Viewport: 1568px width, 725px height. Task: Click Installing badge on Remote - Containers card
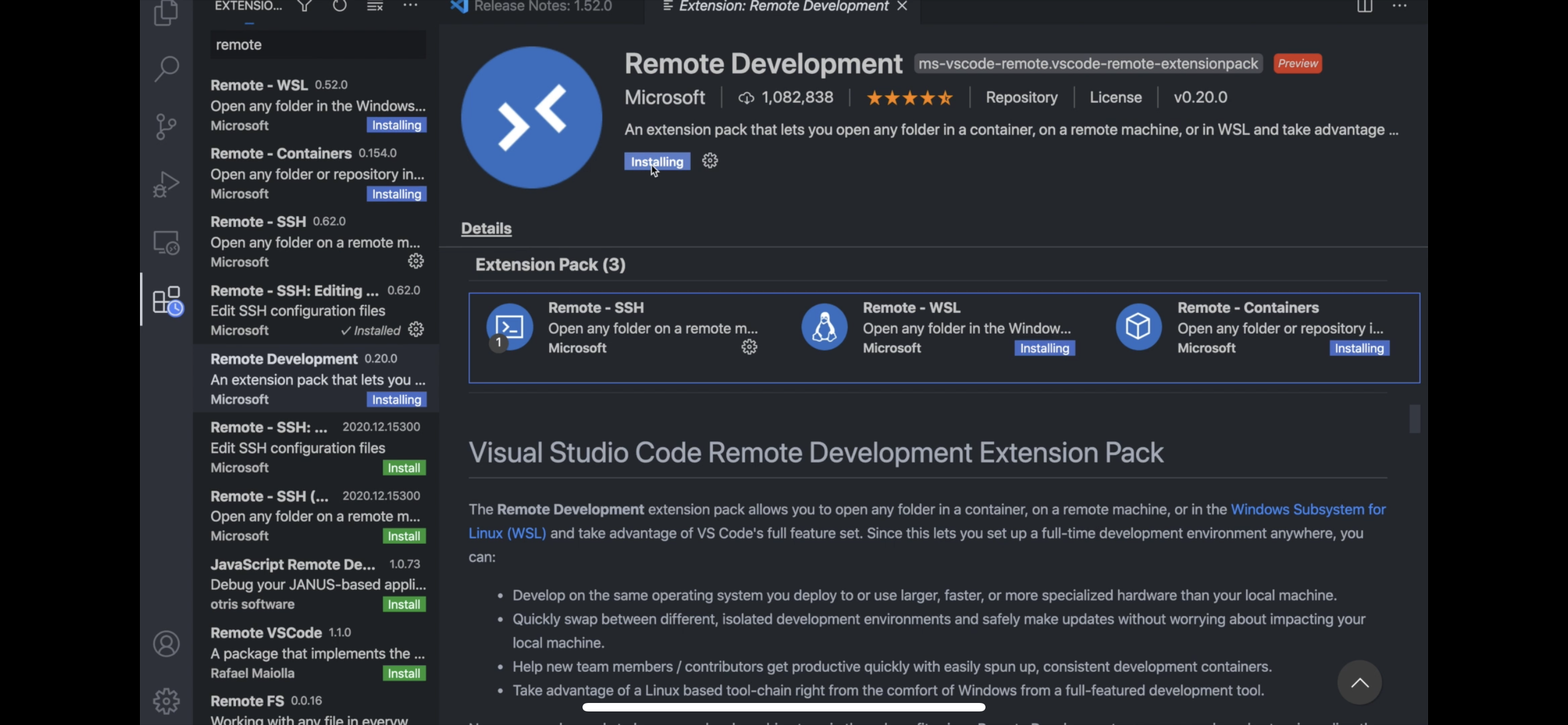[1359, 348]
